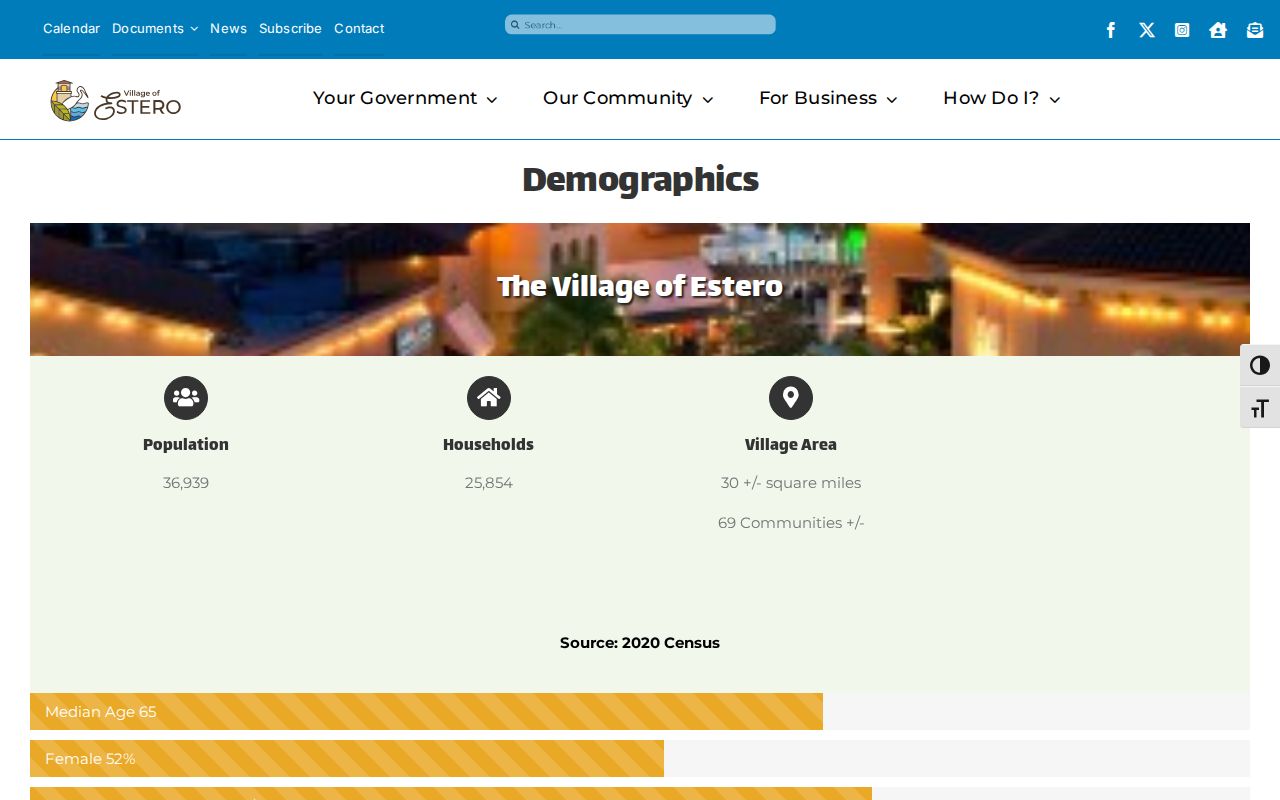1280x800 pixels.
Task: Click the magnifier icon in search box
Action: (516, 25)
